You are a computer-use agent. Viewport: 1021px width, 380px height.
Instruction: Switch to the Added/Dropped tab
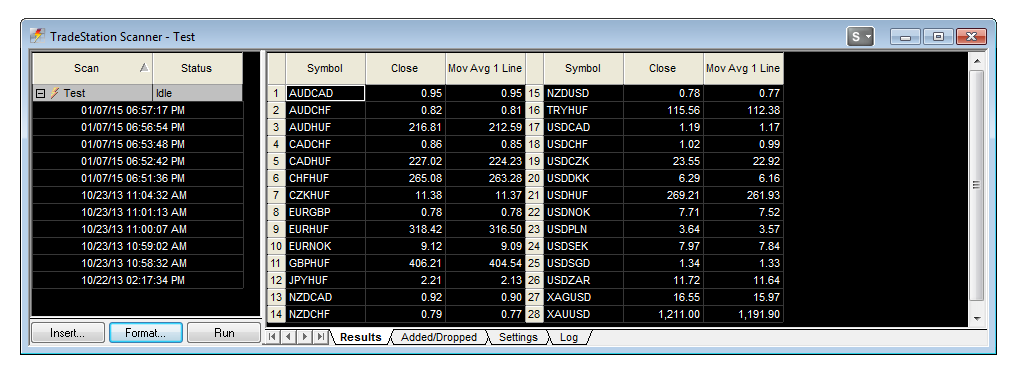coord(439,337)
